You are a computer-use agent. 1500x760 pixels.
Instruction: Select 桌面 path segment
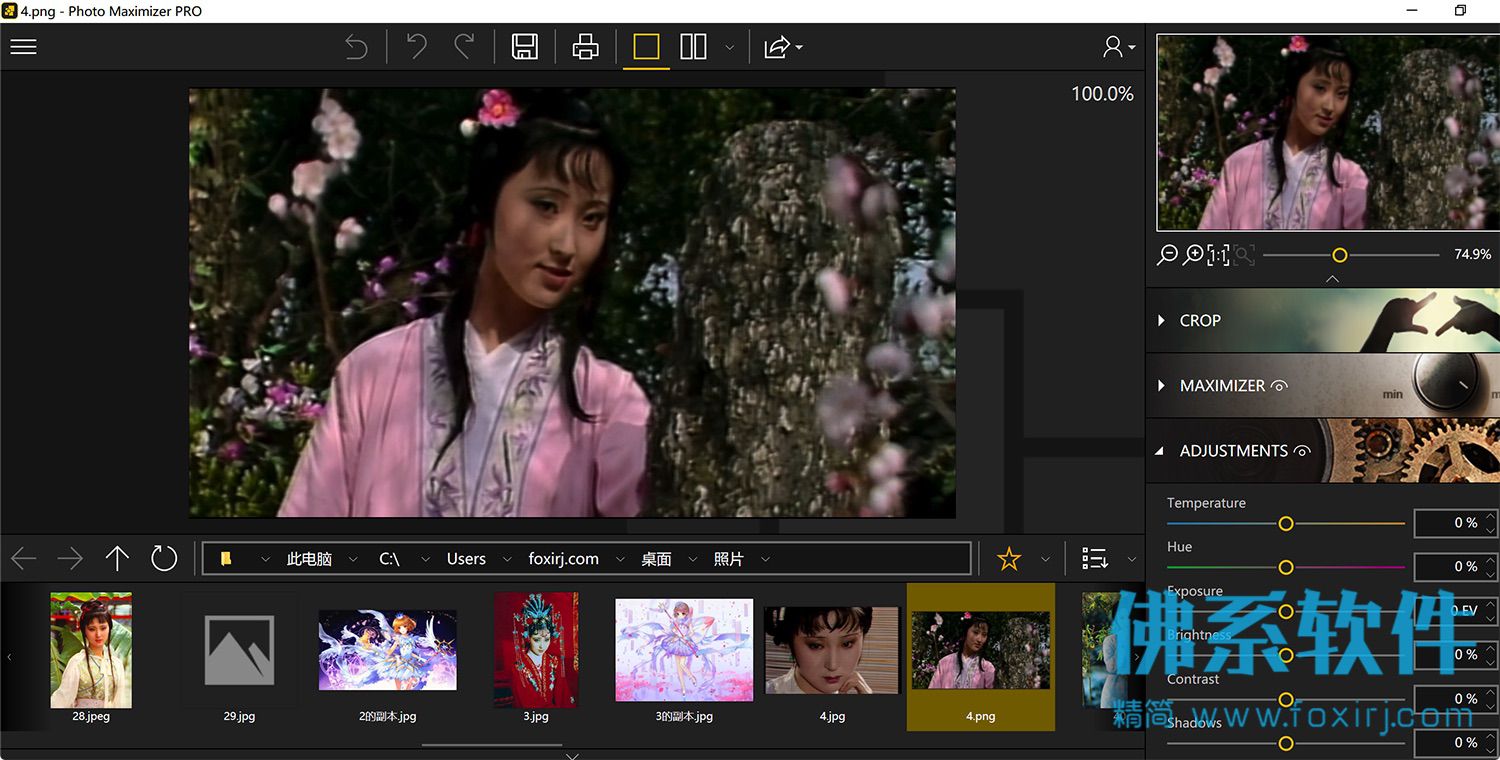tap(656, 559)
